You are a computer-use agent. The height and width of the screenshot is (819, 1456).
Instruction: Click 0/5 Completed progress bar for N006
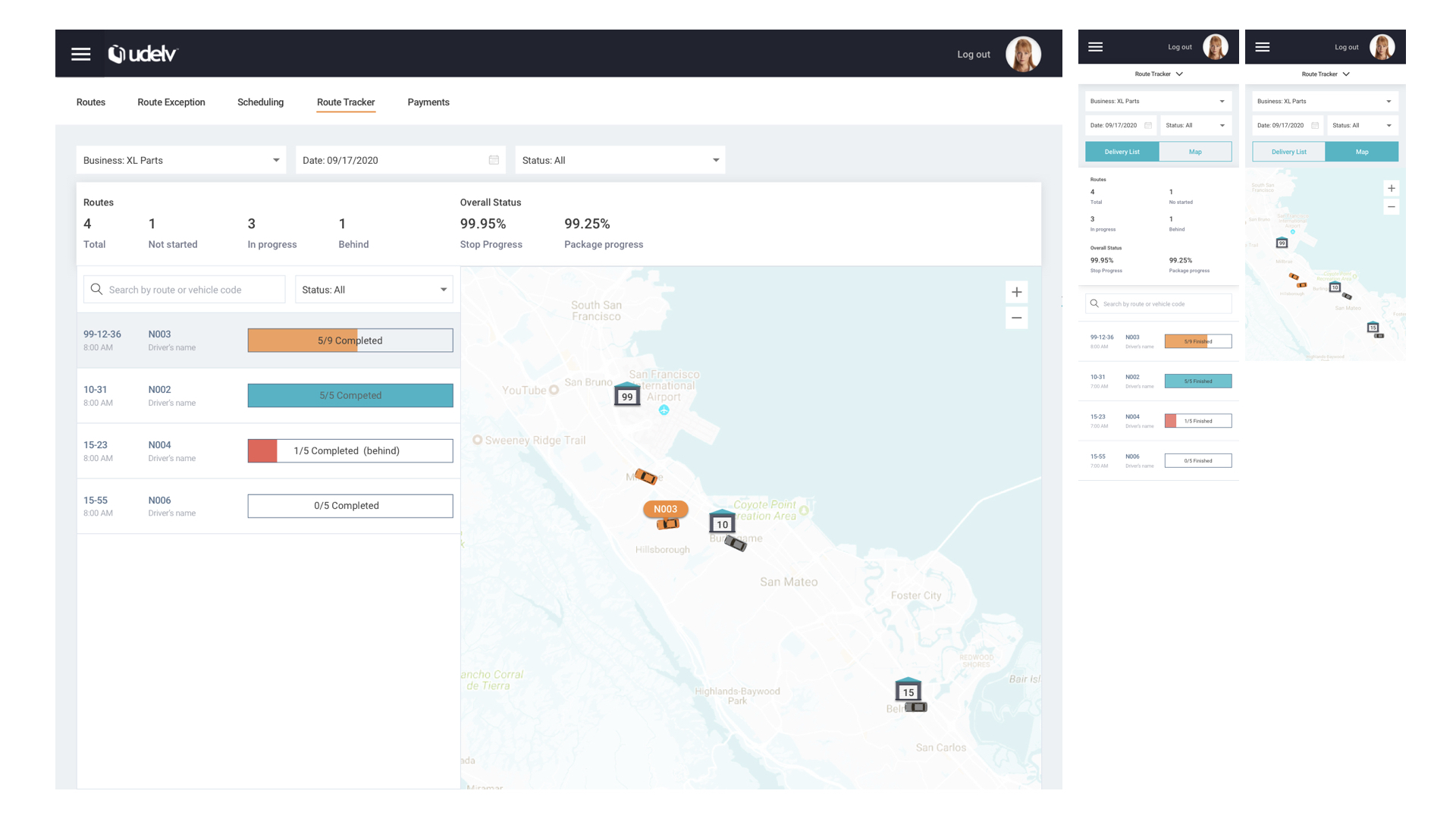(x=350, y=506)
